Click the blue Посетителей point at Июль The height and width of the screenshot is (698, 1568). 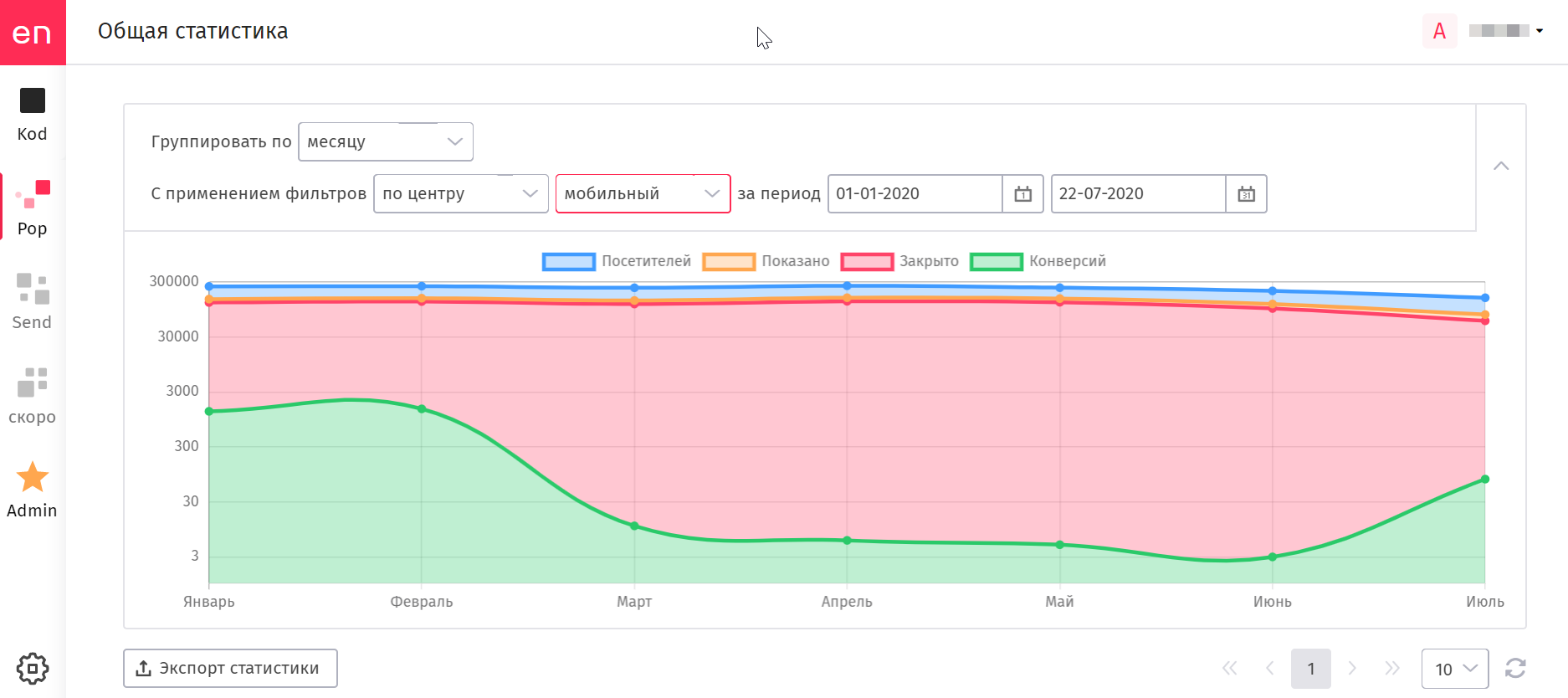(x=1485, y=298)
